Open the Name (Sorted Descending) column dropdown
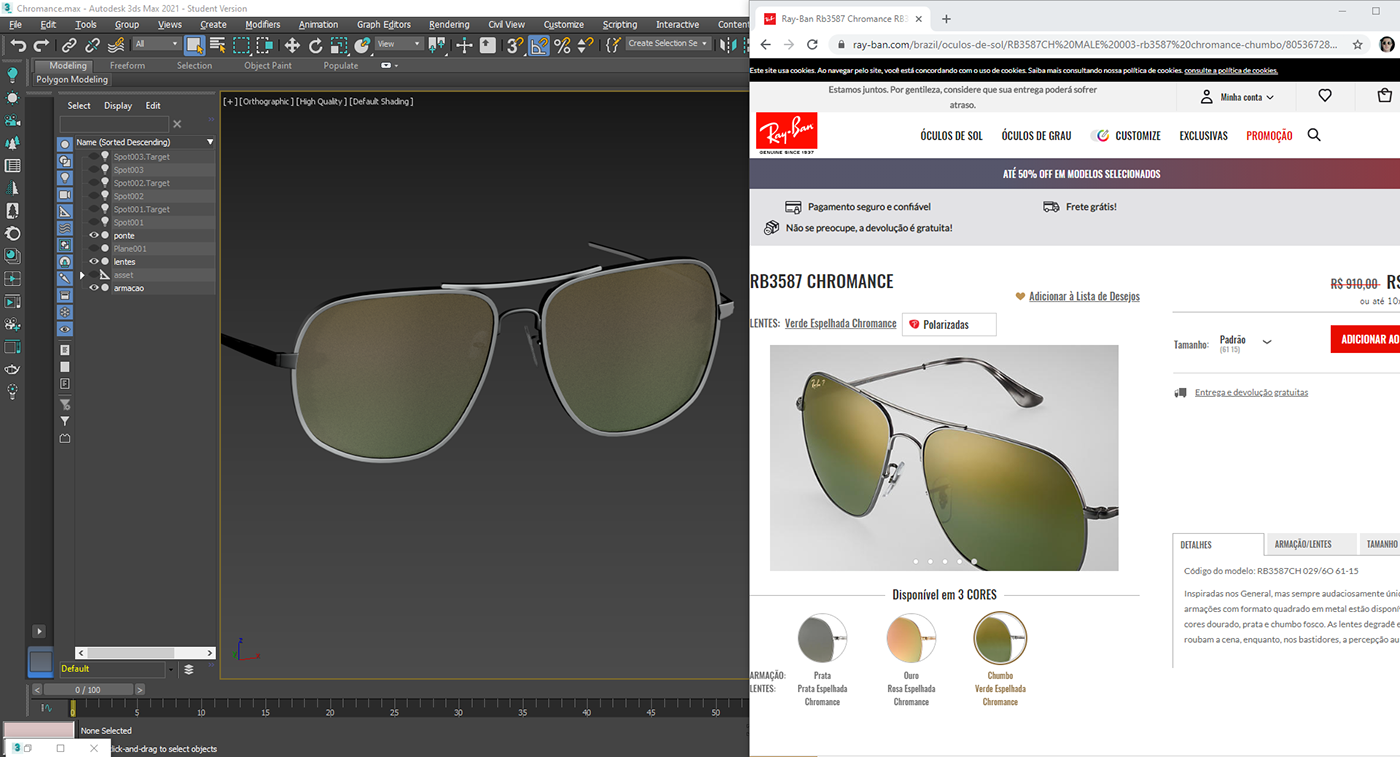 (210, 143)
